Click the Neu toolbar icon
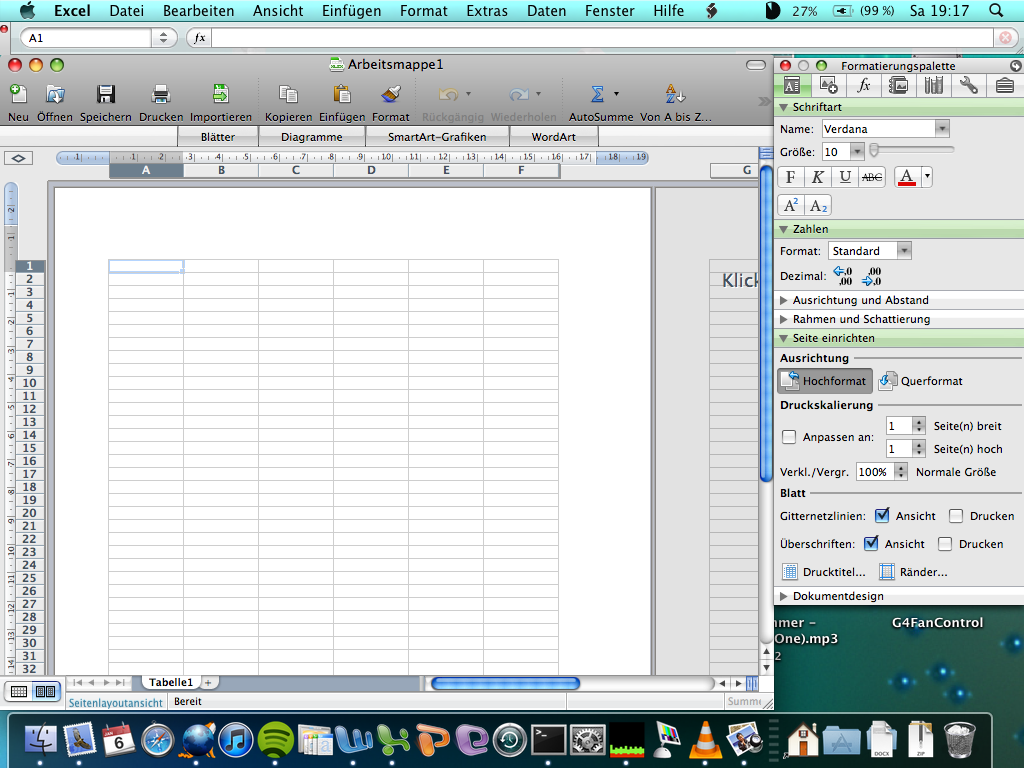Image resolution: width=1024 pixels, height=768 pixels. point(18,95)
